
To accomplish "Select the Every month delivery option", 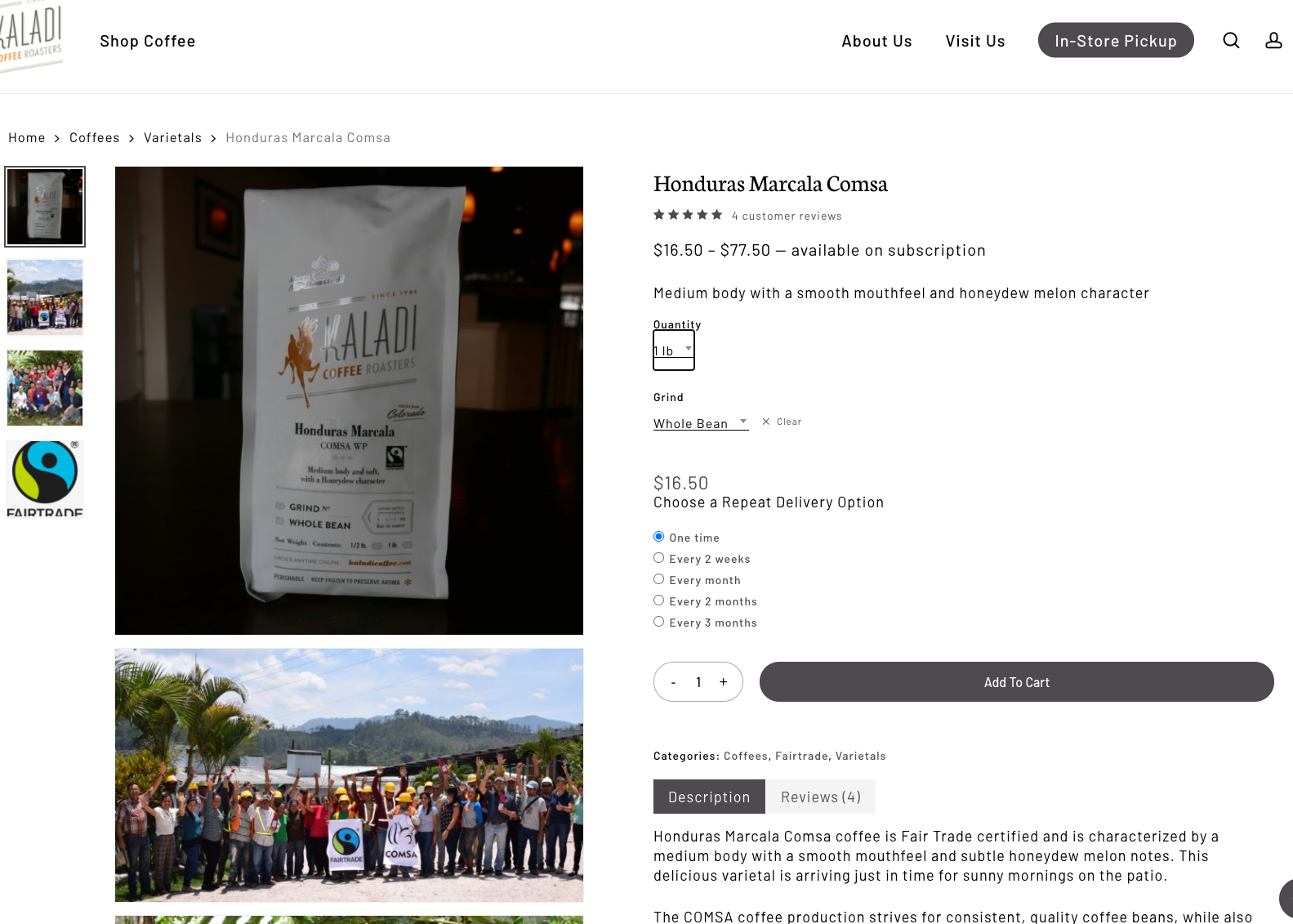I will point(658,579).
